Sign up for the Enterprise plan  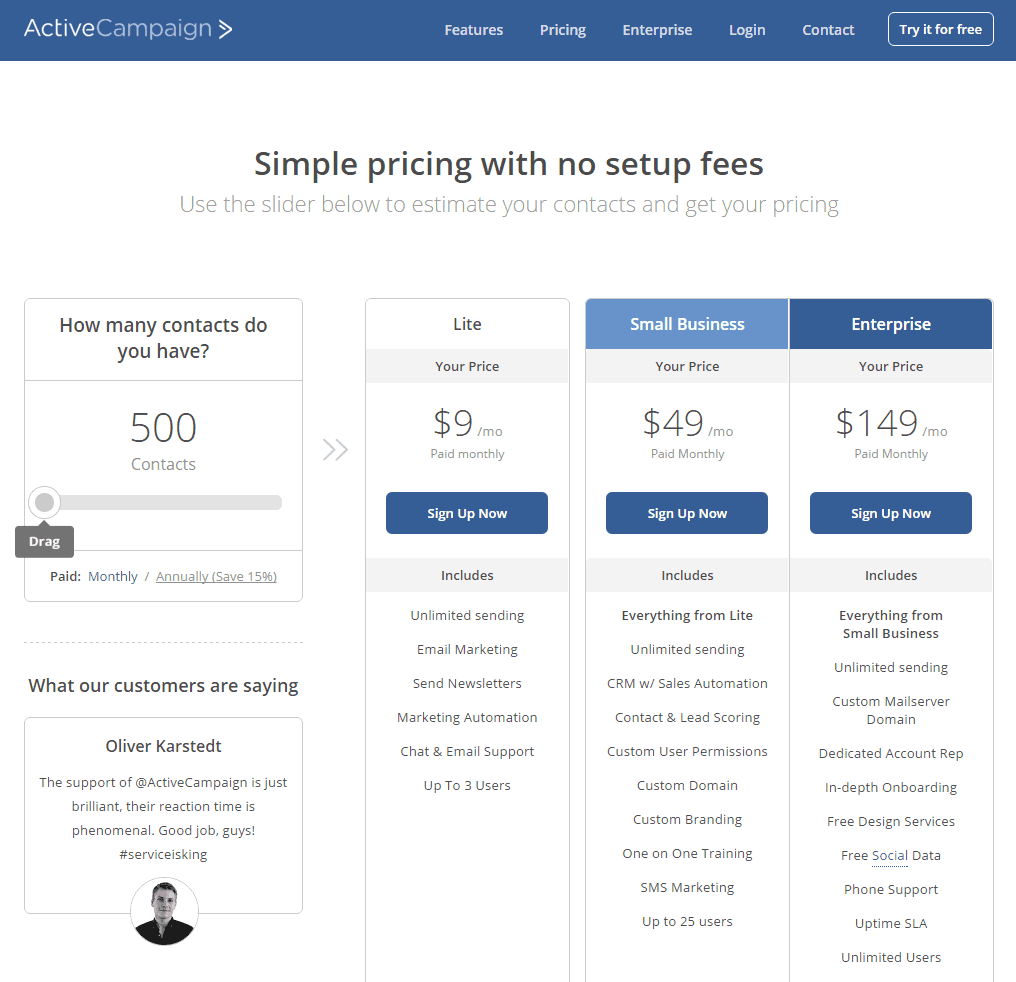tap(891, 513)
